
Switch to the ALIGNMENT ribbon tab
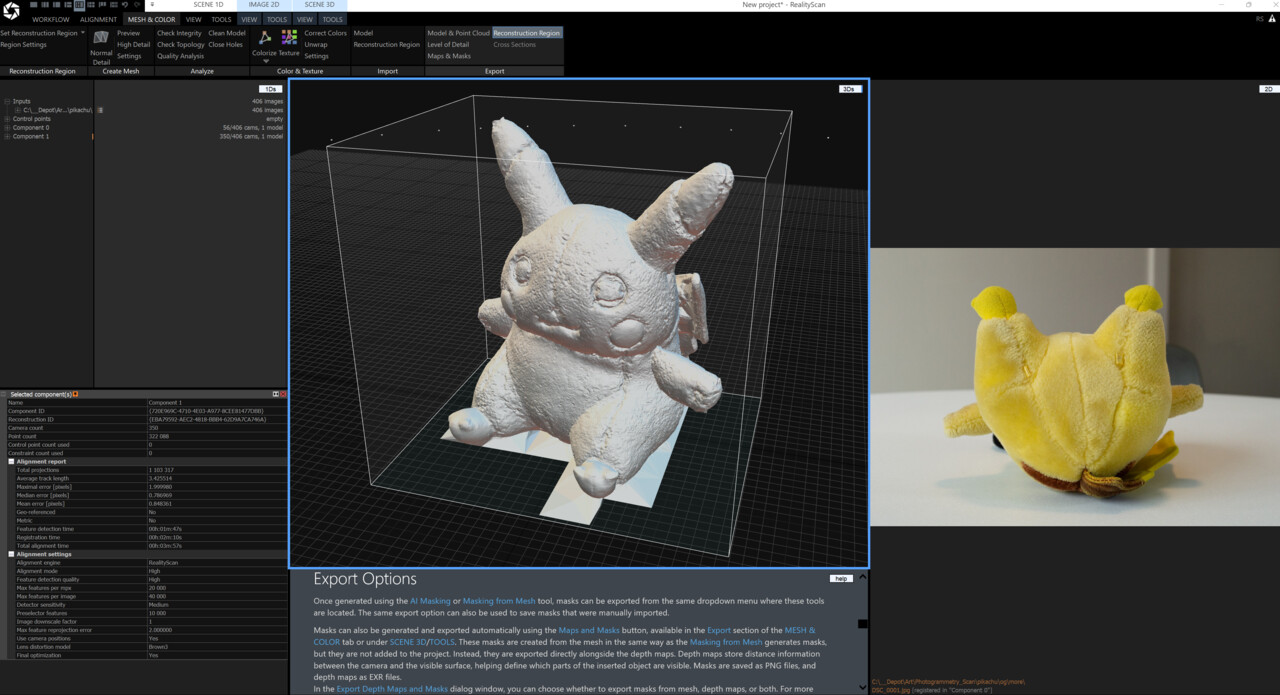click(x=98, y=19)
